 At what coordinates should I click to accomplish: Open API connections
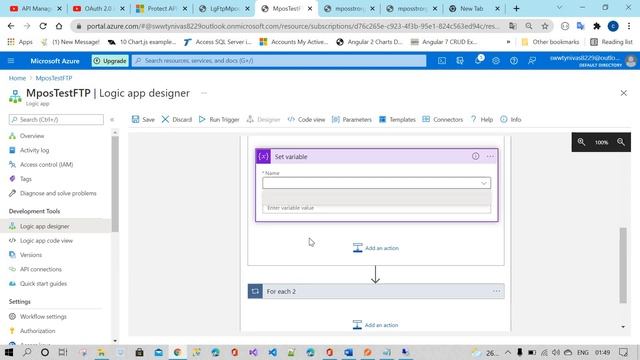coord(40,269)
